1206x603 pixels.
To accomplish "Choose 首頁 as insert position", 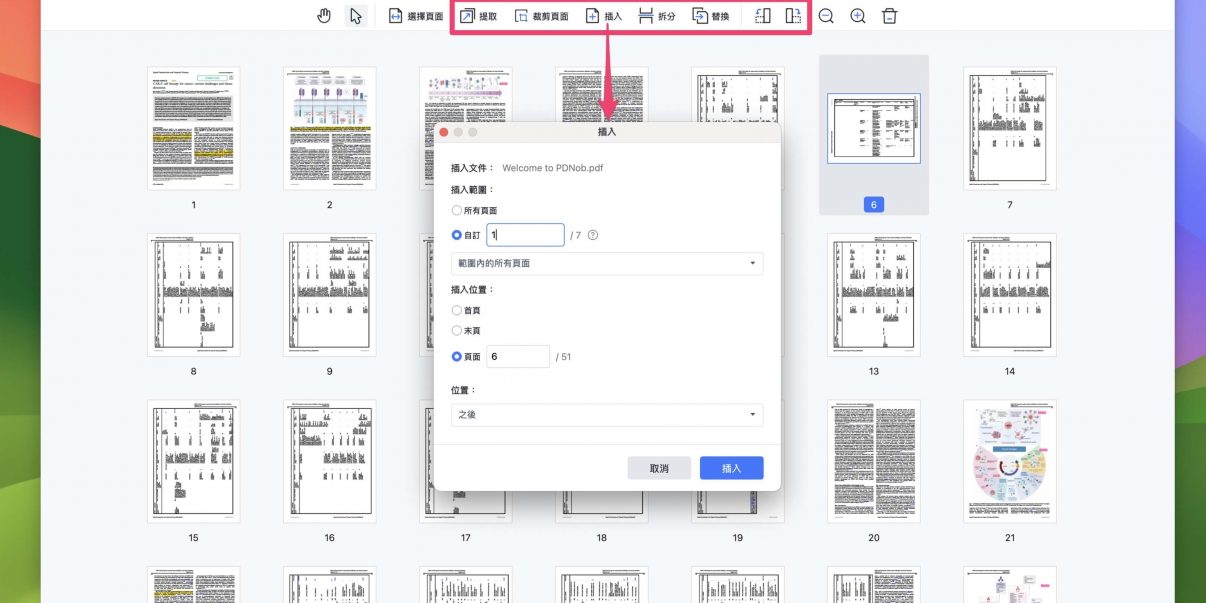I will click(x=457, y=311).
